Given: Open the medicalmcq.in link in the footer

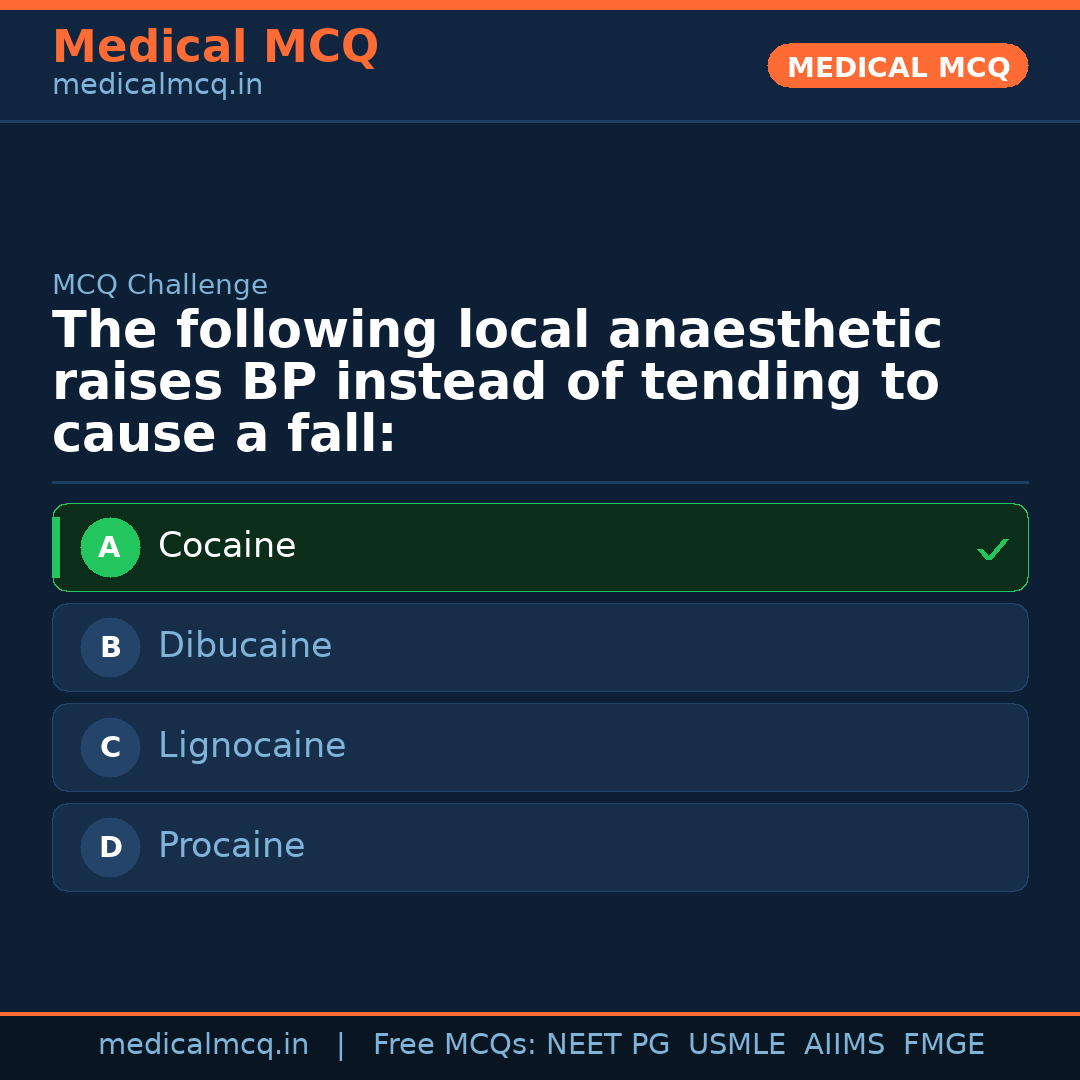Looking at the screenshot, I should pyautogui.click(x=203, y=1045).
